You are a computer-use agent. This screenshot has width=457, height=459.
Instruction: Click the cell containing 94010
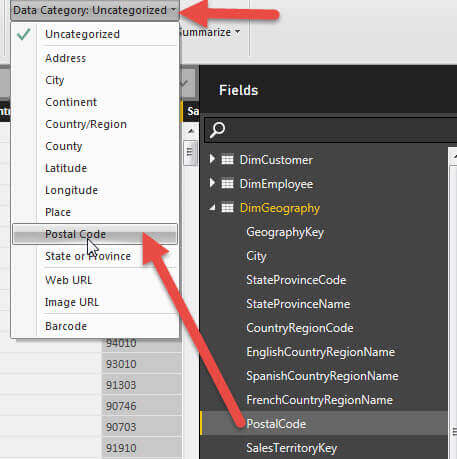point(142,343)
